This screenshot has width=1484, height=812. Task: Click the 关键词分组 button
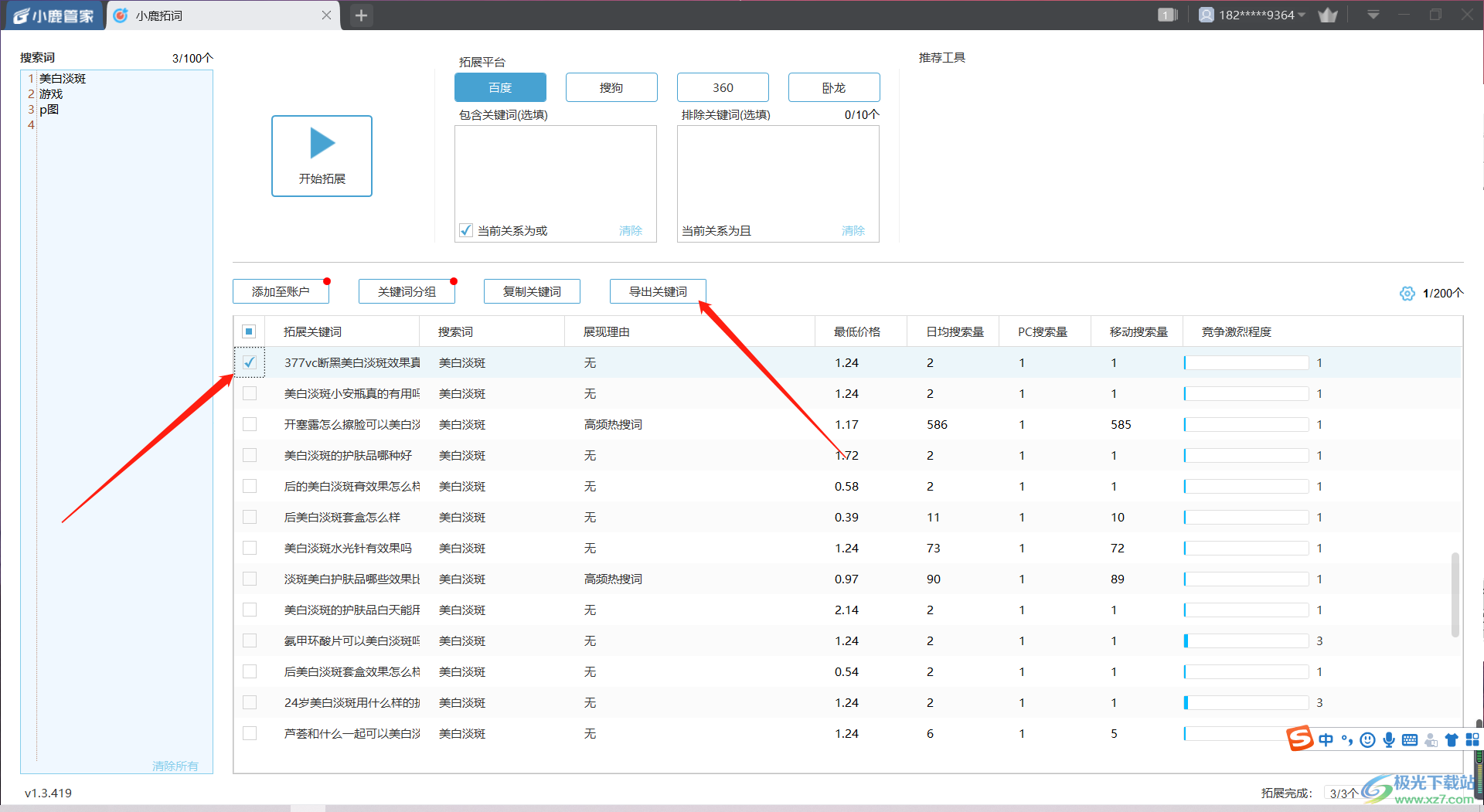pos(407,291)
